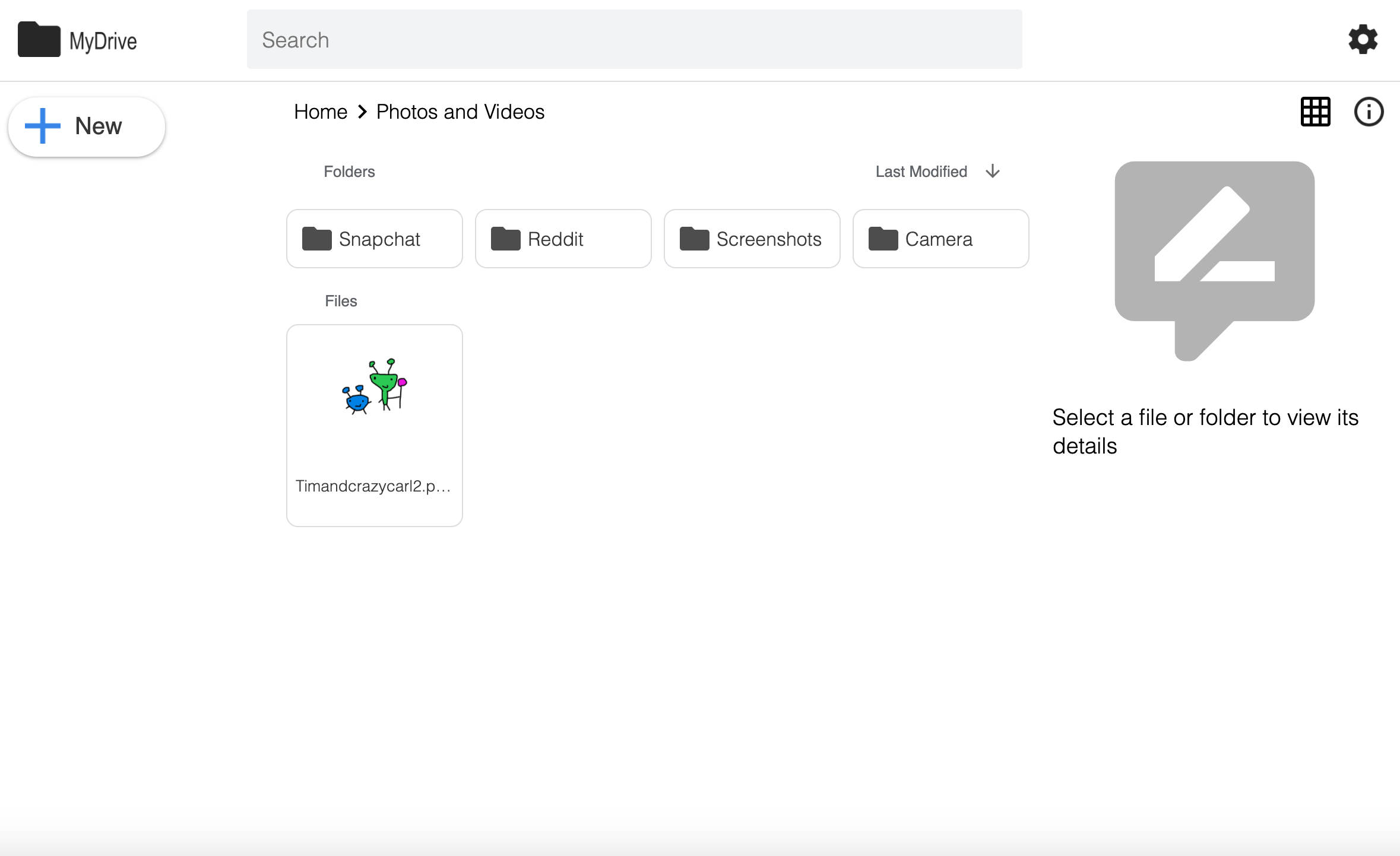Click the Reddit folder icon
The width and height of the screenshot is (1400, 856).
(x=505, y=239)
